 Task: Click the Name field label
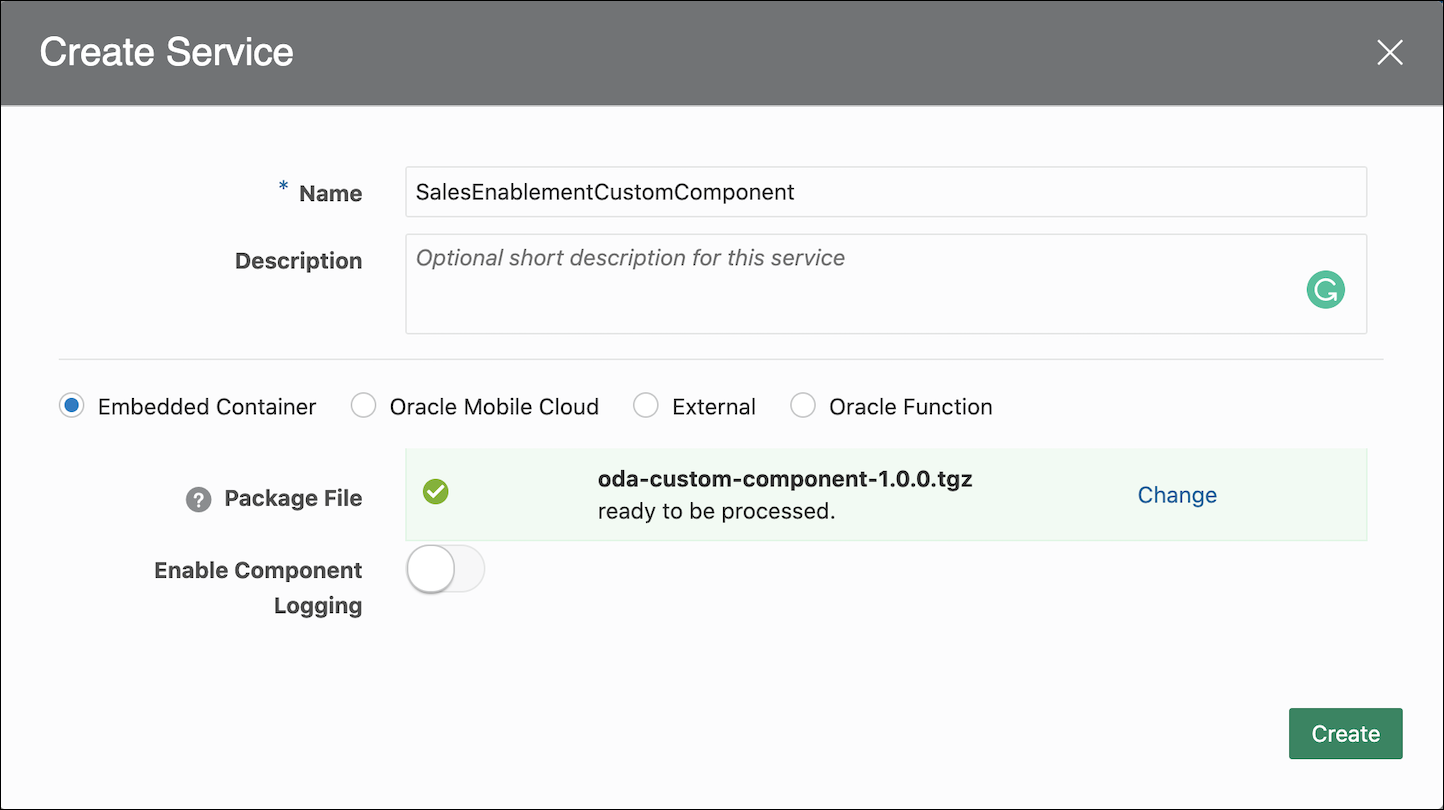pos(330,193)
